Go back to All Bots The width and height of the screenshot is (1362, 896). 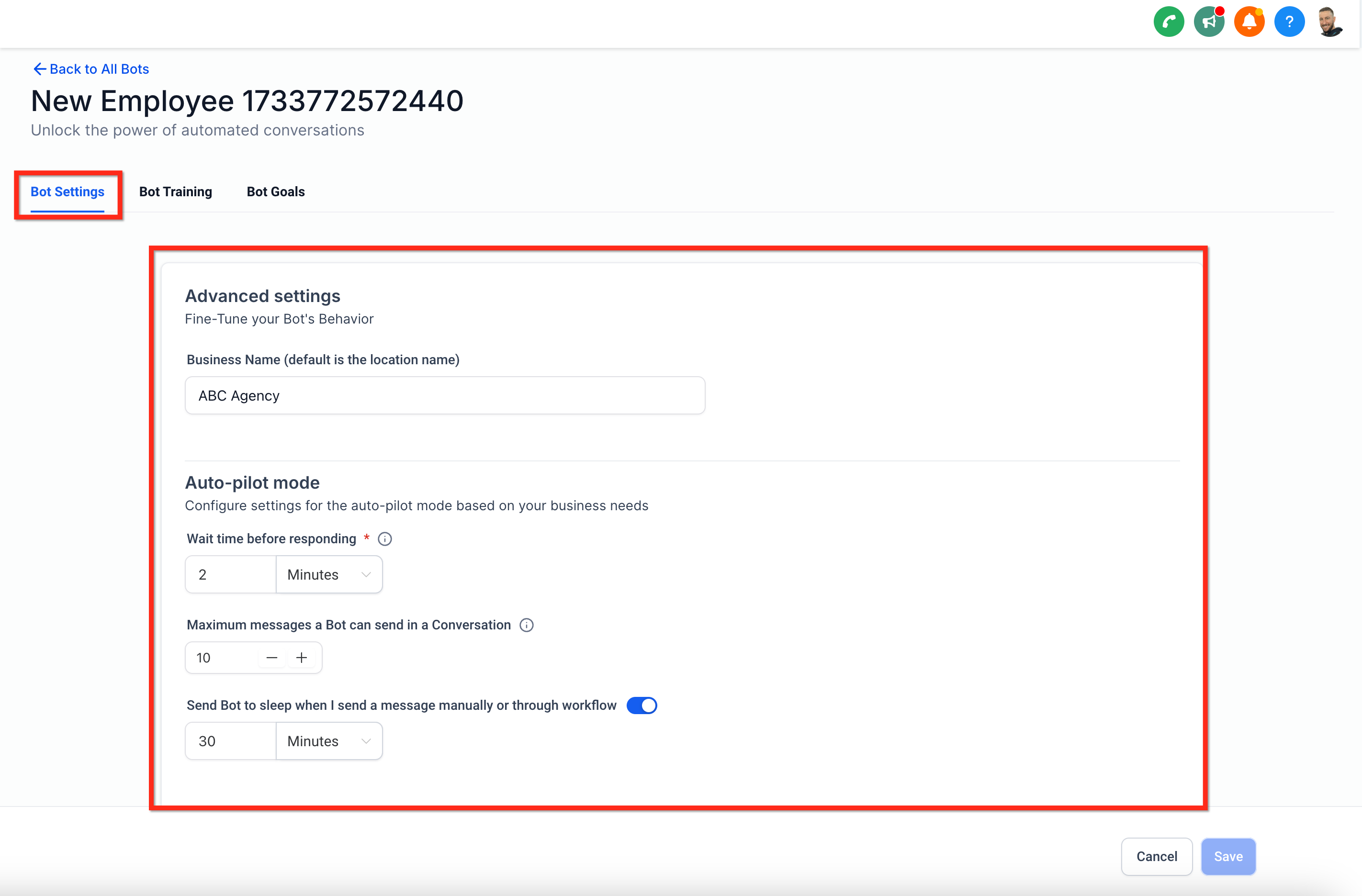pyautogui.click(x=91, y=68)
